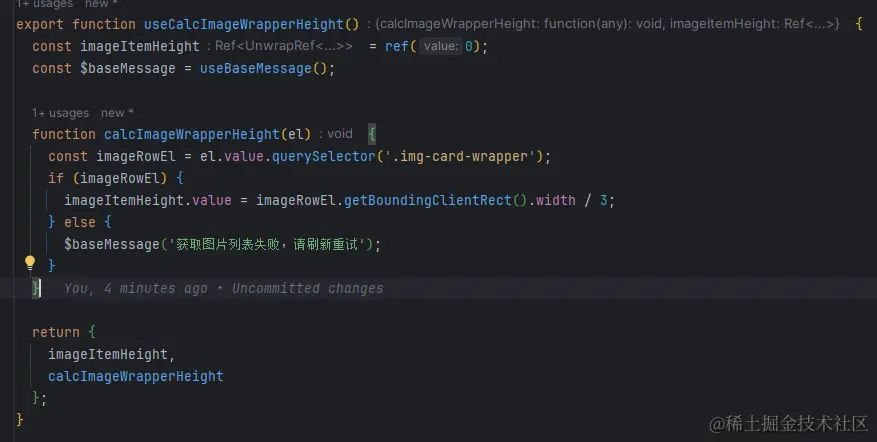Viewport: 877px width, 442px height.
Task: Click the .width property
Action: (552, 200)
